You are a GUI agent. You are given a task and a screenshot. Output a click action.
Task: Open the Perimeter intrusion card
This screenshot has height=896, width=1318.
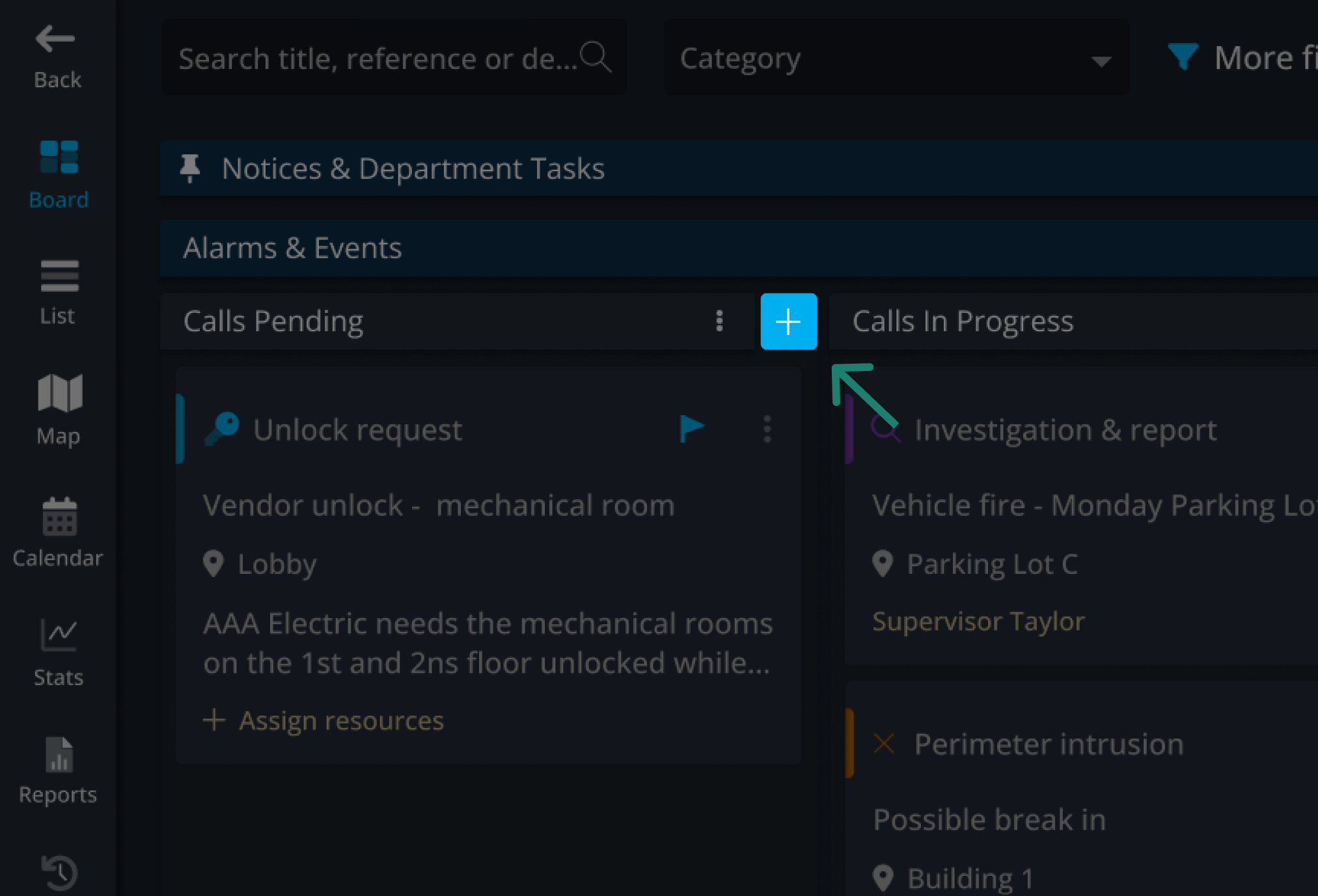click(x=1049, y=744)
